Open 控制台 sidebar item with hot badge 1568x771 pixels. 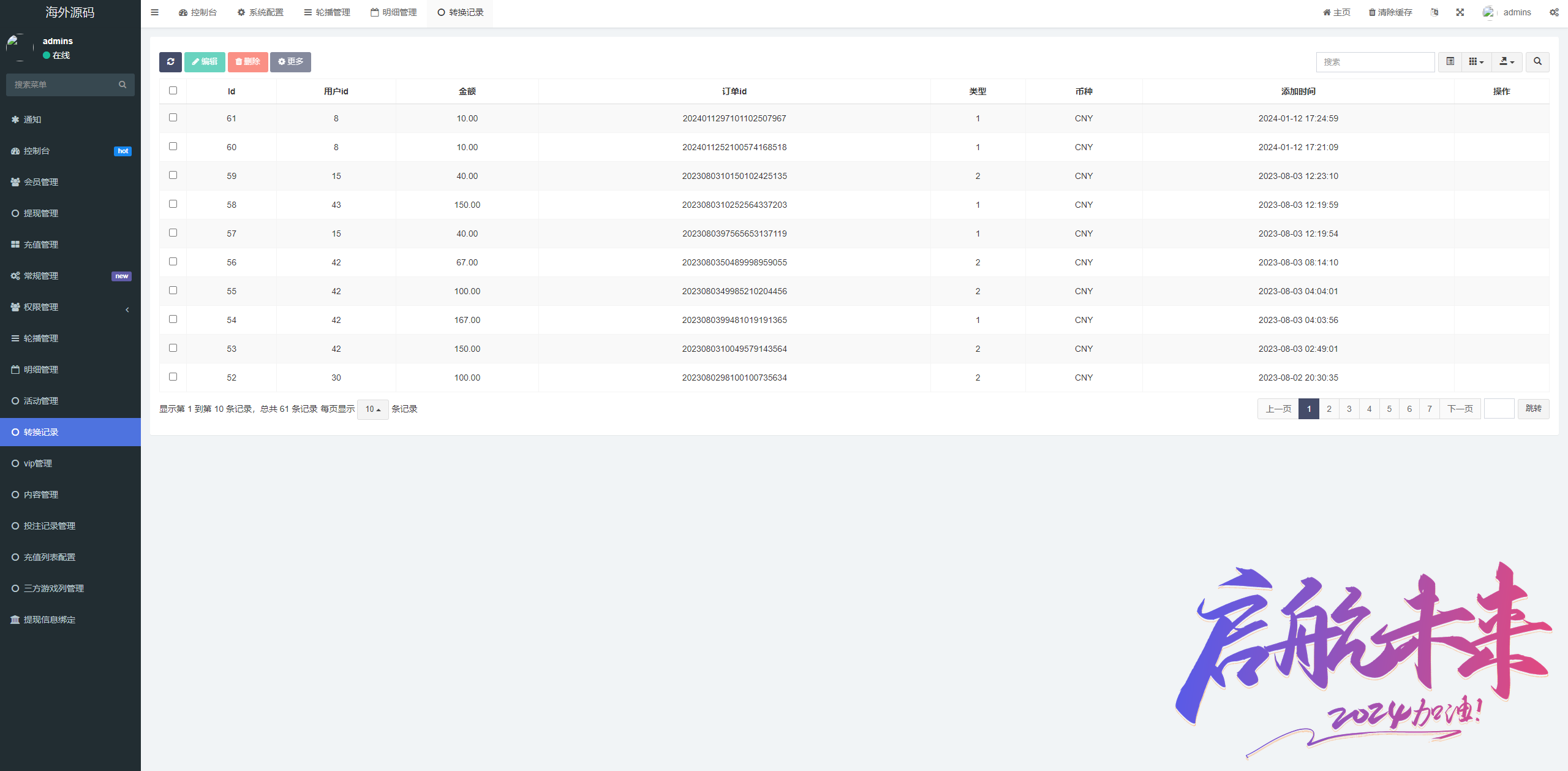[70, 151]
